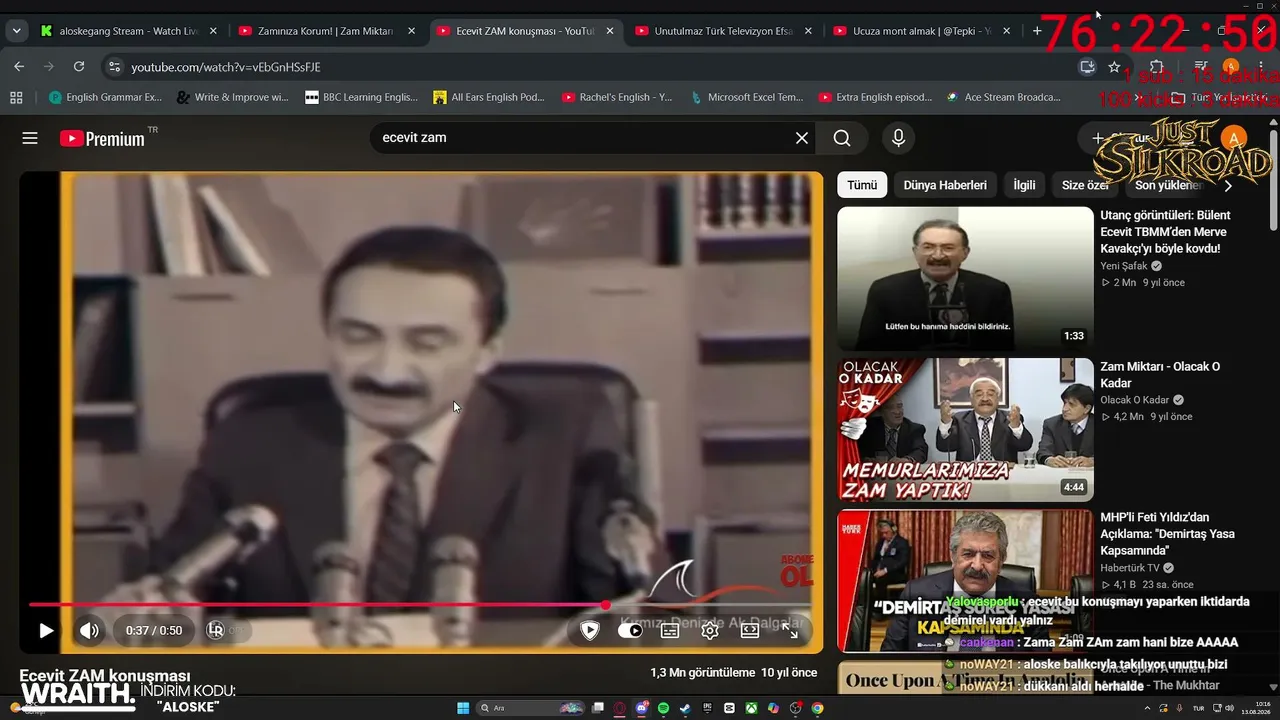
Task: Open the 'Utanç görüntüleri' video title link
Action: coord(1165,232)
